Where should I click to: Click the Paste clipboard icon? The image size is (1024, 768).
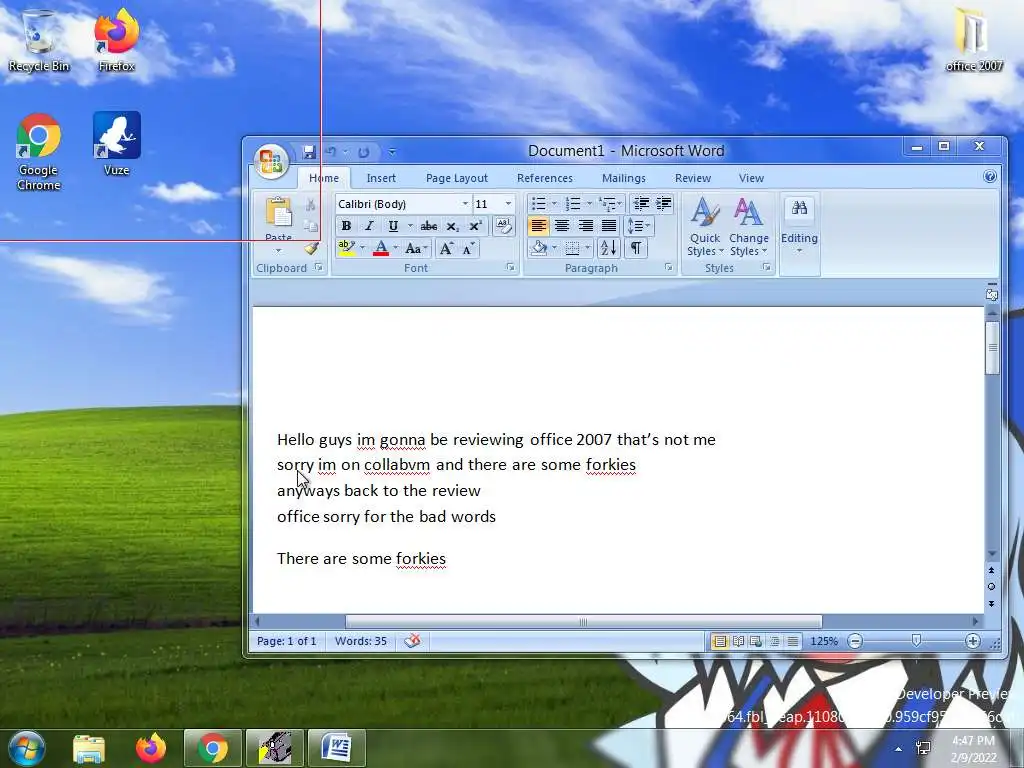coord(279,213)
